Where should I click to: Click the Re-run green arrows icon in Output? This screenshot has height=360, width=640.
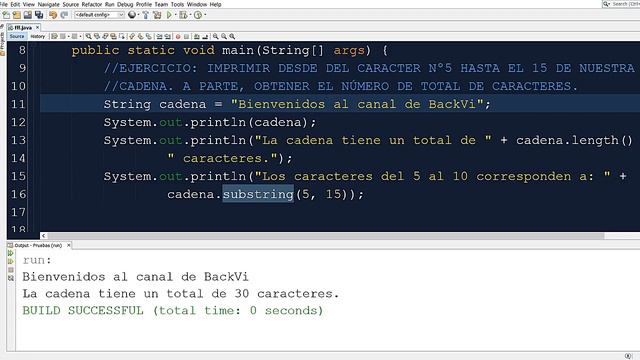click(x=11, y=253)
